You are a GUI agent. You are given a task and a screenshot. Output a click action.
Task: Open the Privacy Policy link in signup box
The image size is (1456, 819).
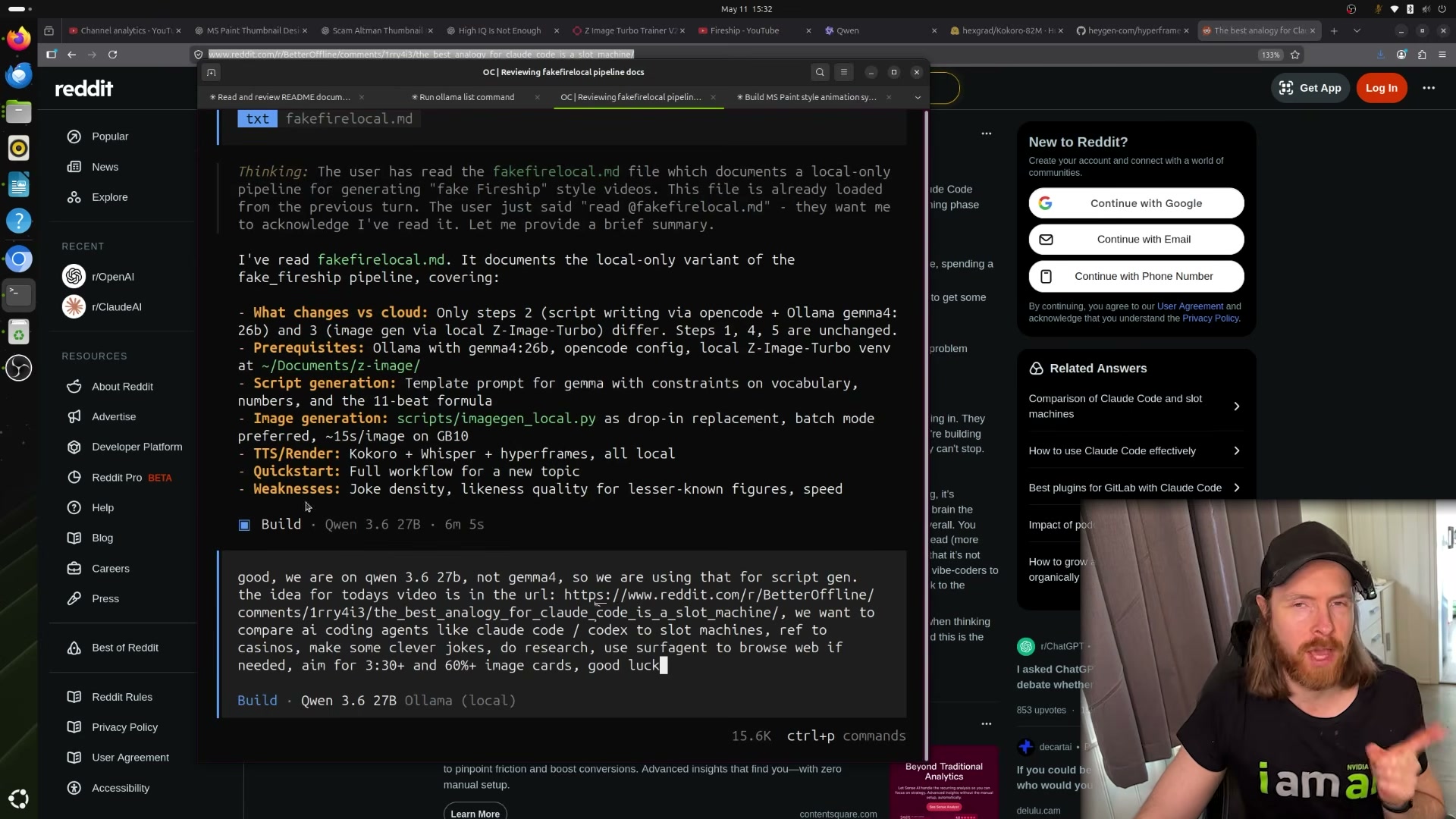pos(1210,318)
